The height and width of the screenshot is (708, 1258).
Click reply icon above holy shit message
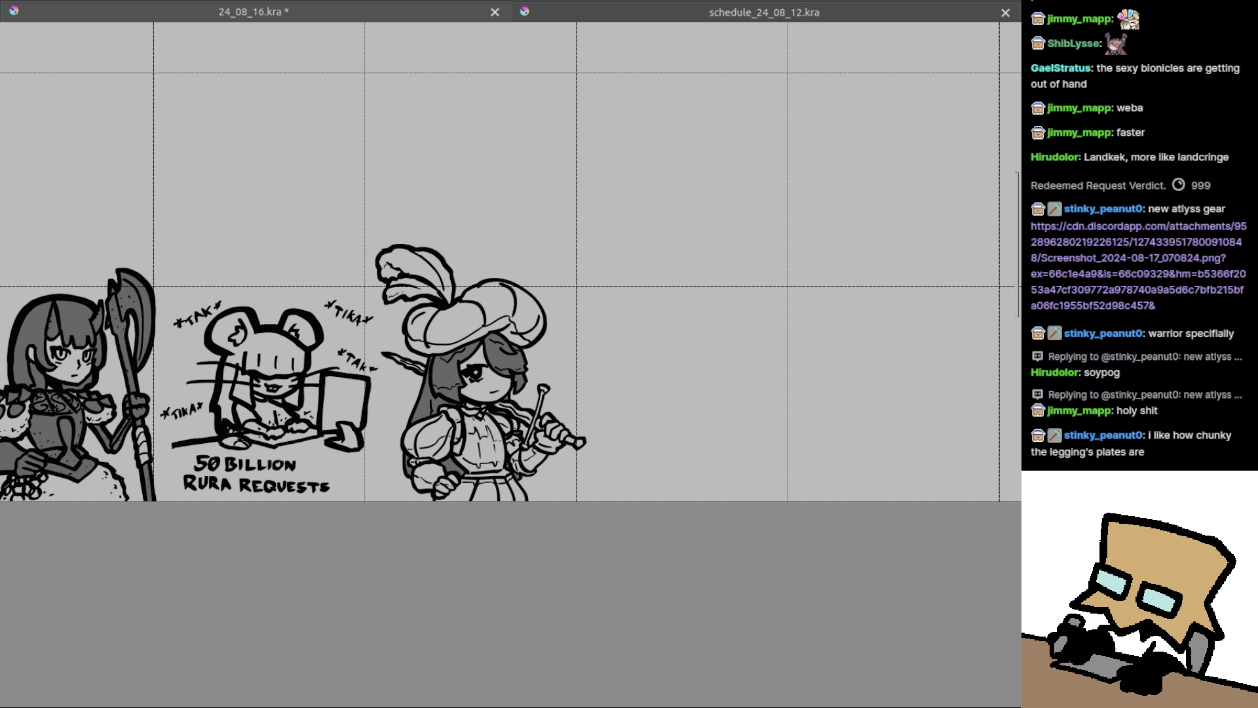(1037, 394)
